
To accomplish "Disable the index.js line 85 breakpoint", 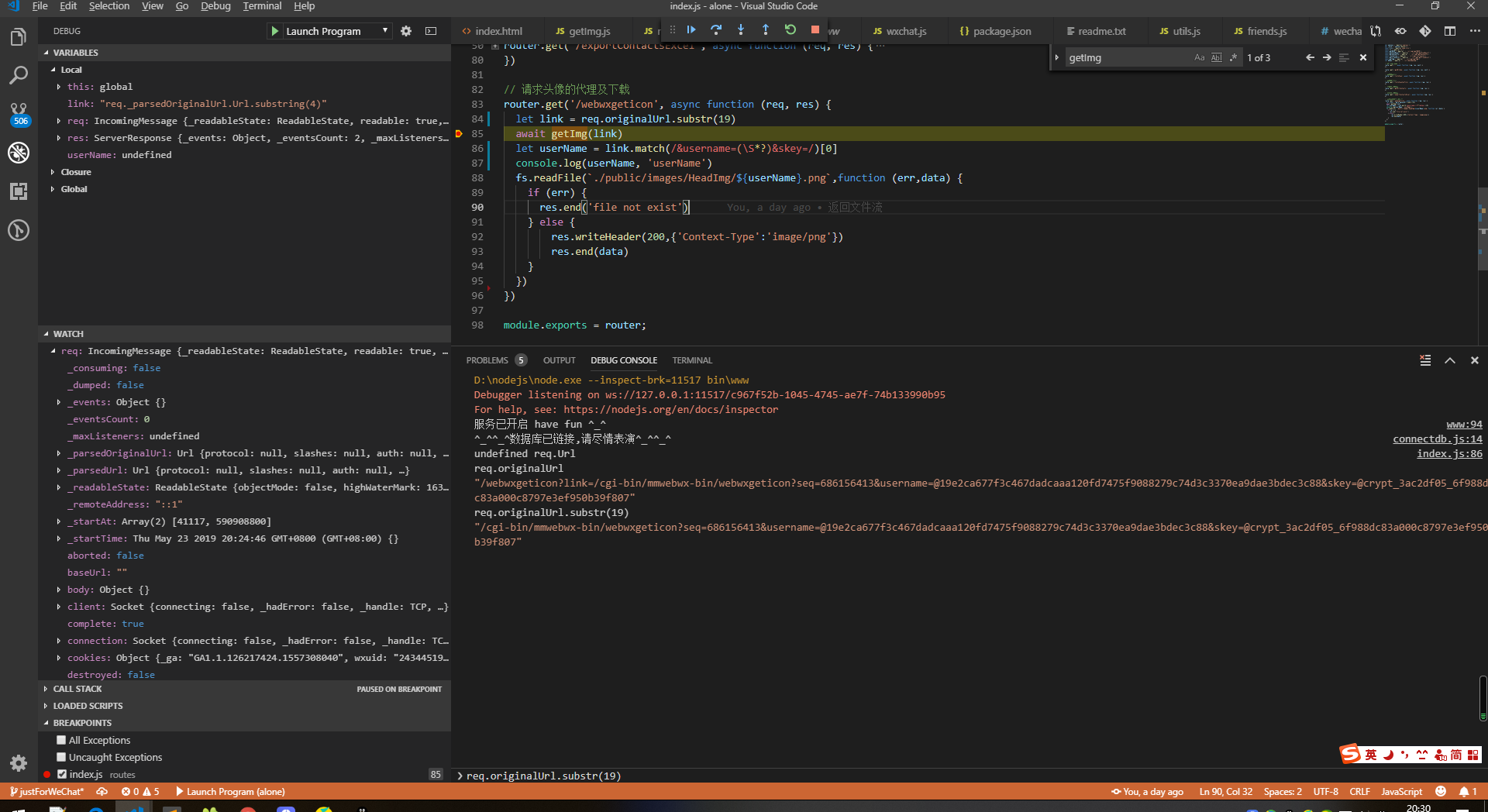I will pos(62,774).
